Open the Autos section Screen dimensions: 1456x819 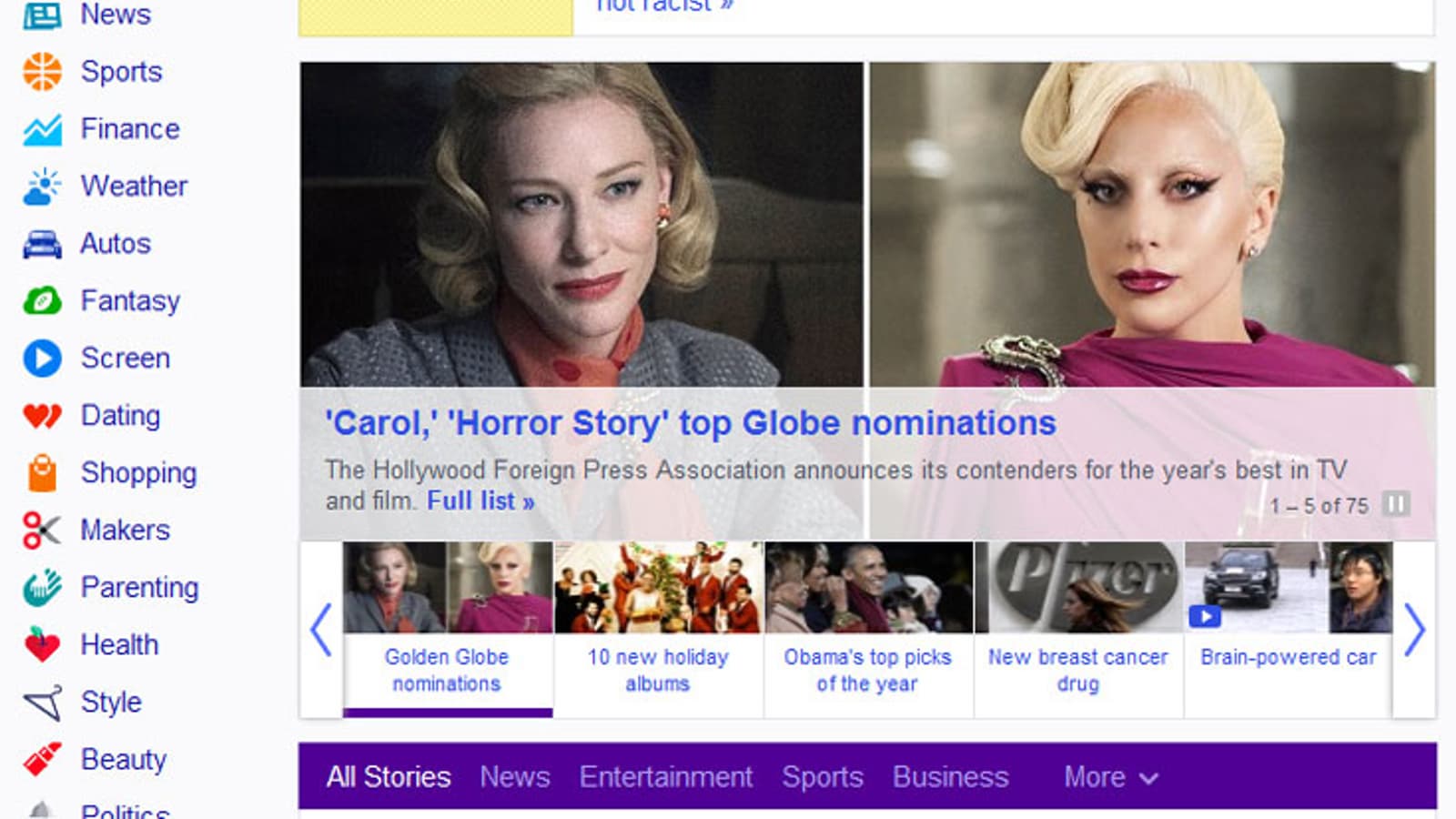(x=116, y=244)
